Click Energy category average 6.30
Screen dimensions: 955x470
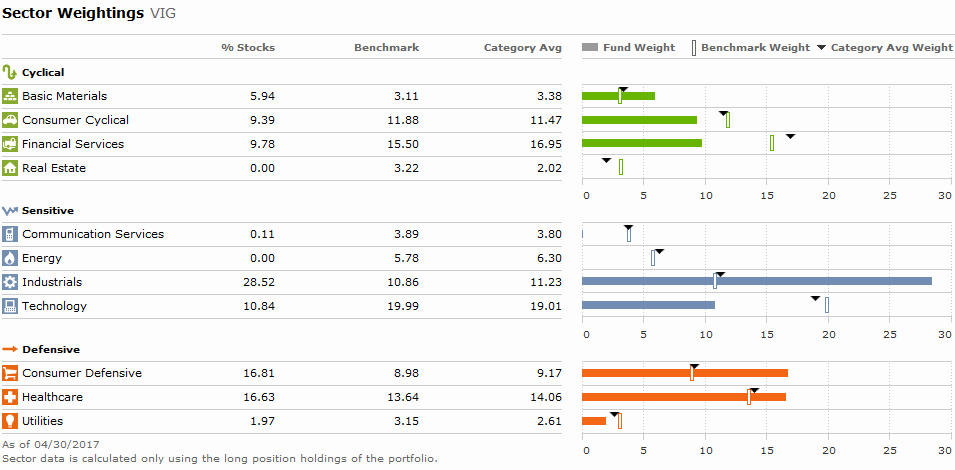549,258
